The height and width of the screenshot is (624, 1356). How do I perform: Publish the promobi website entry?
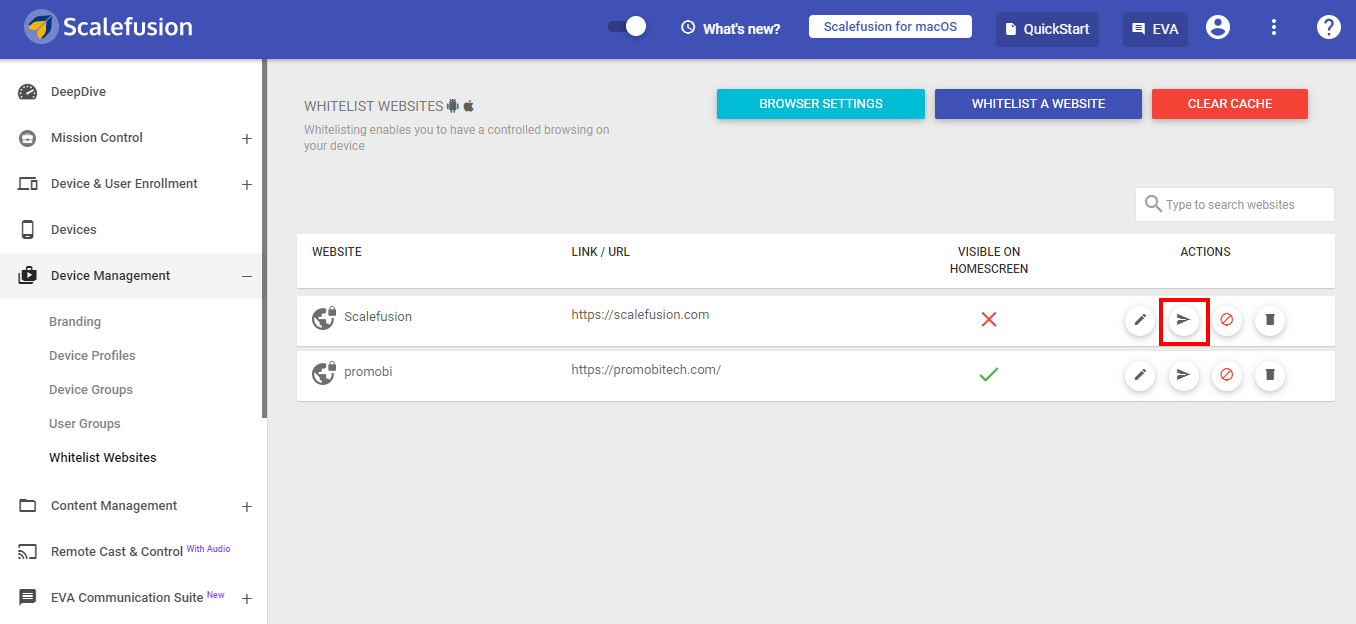[1184, 375]
